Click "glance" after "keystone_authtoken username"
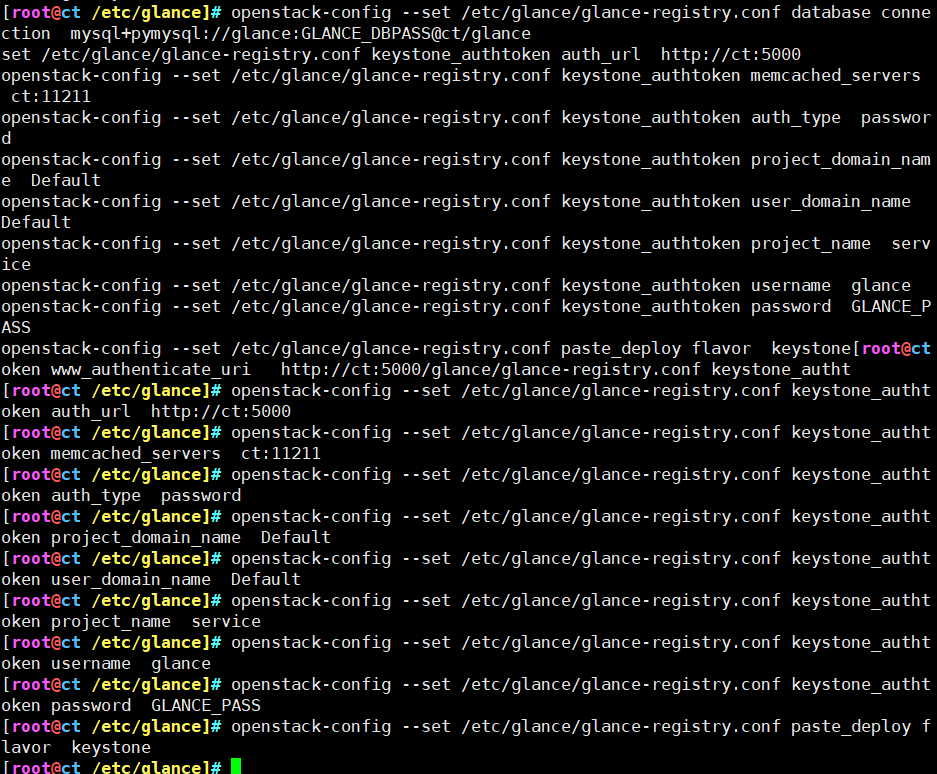This screenshot has height=774, width=937. coord(881,286)
